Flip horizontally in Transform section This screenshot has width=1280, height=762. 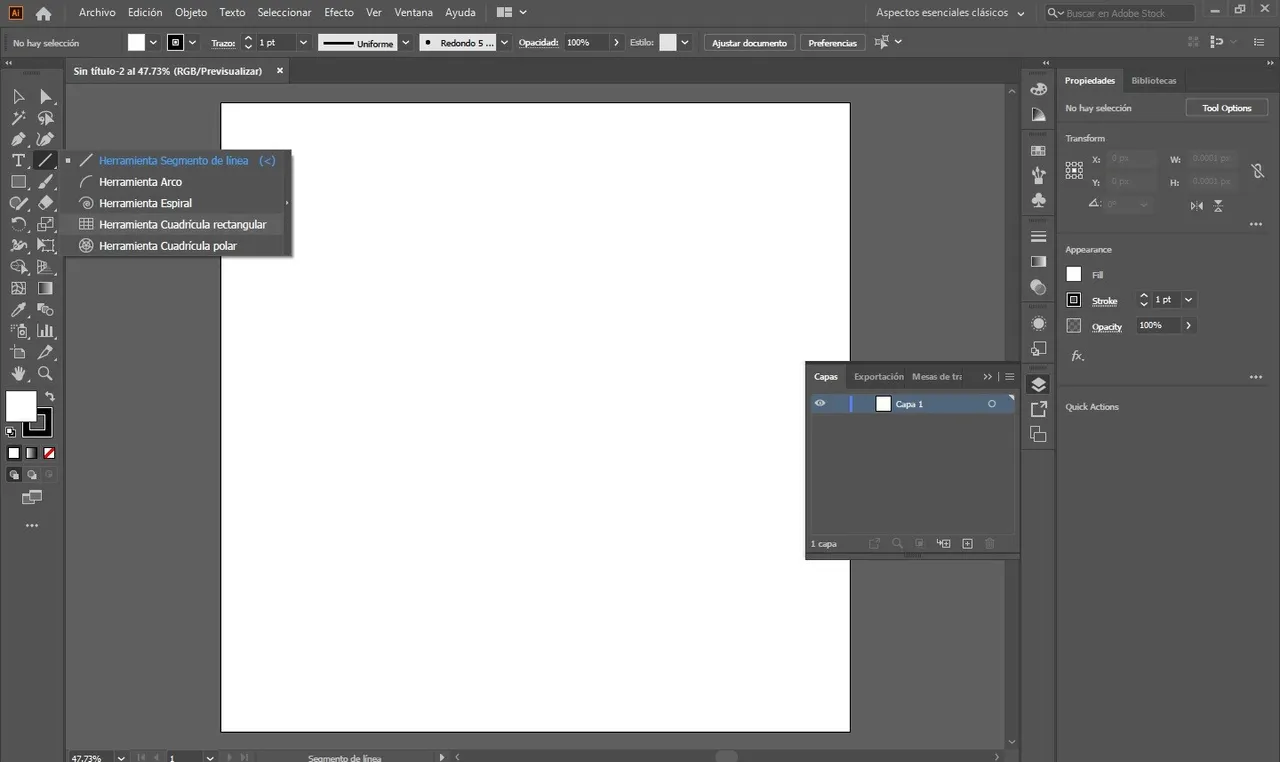[1197, 206]
